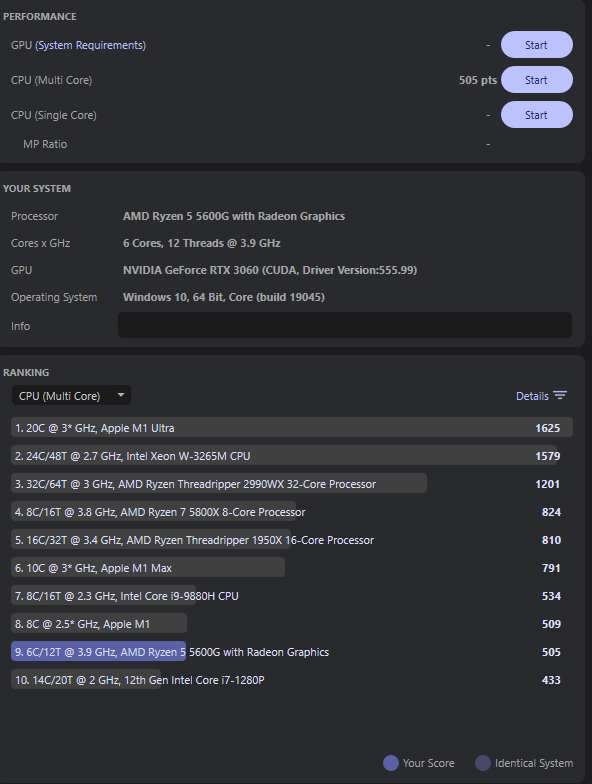
Task: Click the Windows 10 operating system text
Action: click(x=224, y=297)
